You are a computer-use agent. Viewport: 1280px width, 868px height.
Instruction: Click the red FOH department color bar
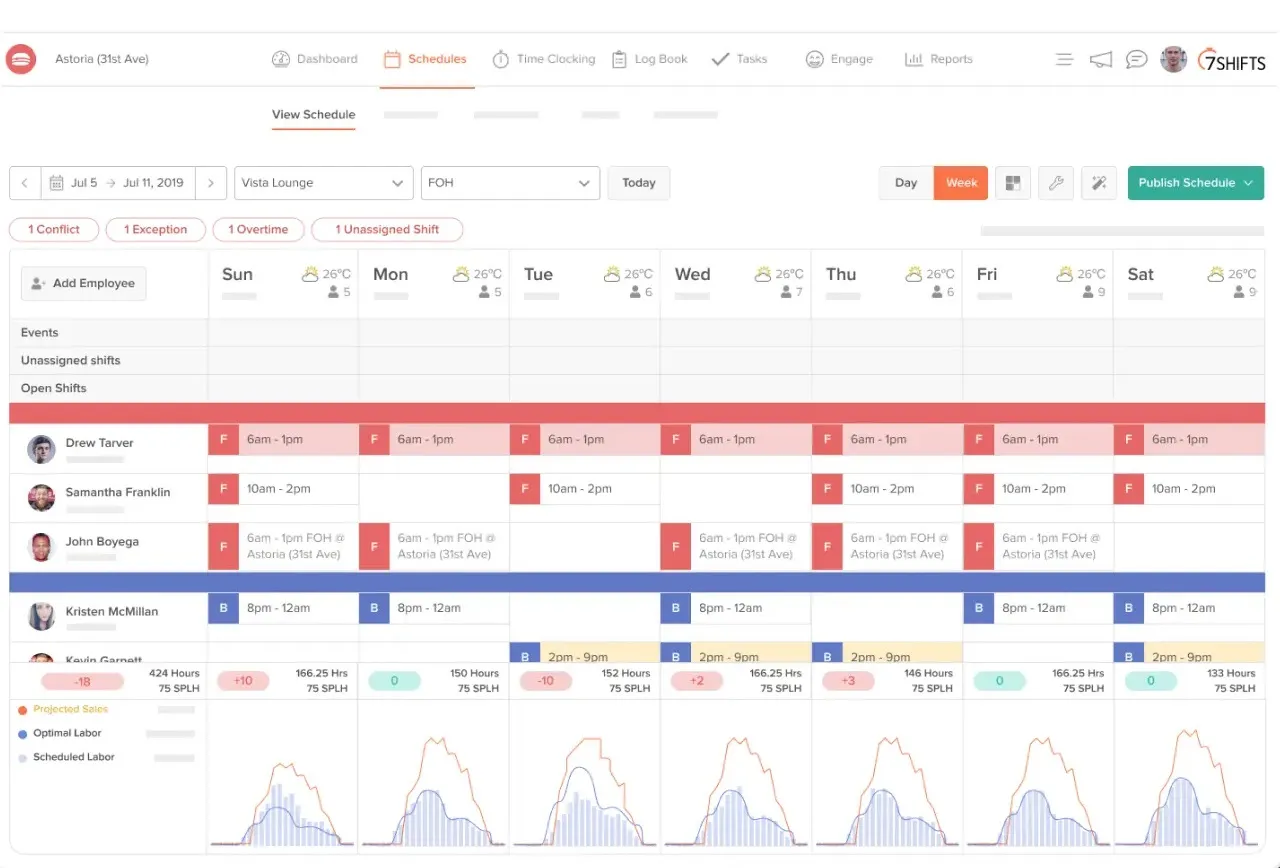tap(637, 413)
